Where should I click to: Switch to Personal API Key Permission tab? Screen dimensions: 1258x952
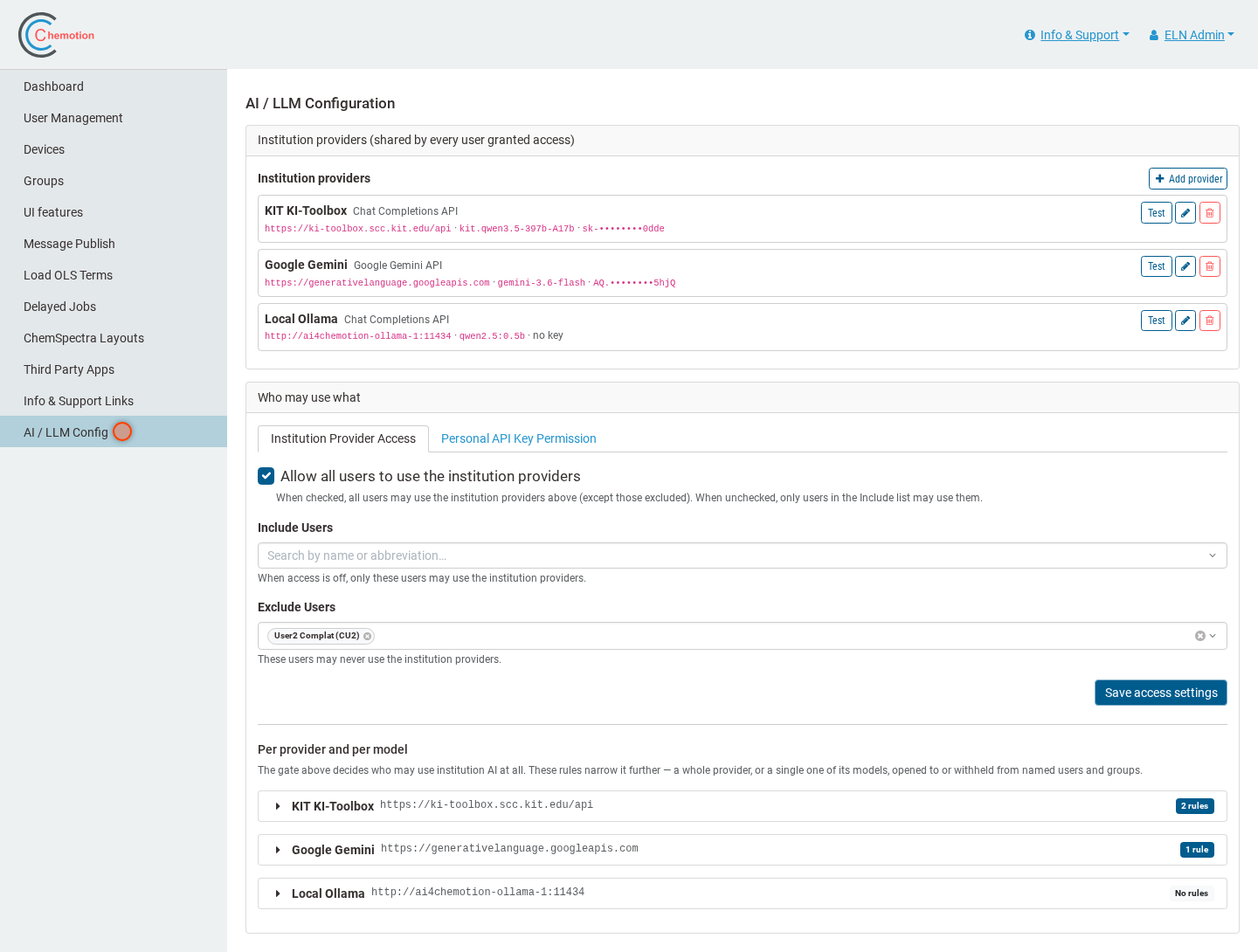(519, 438)
